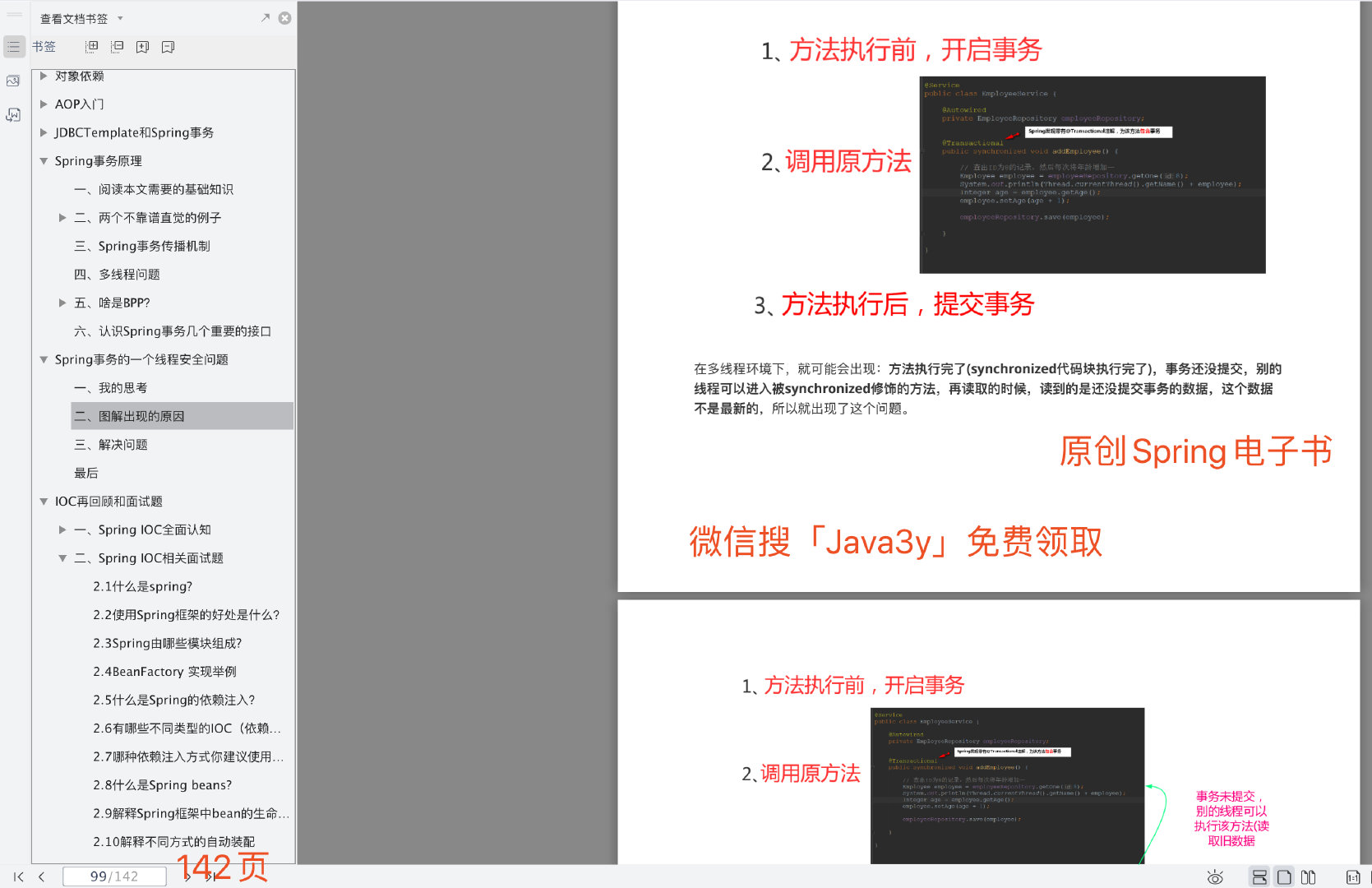Click the code screenshot on the lower page
This screenshot has width=1372, height=888.
(x=1007, y=785)
